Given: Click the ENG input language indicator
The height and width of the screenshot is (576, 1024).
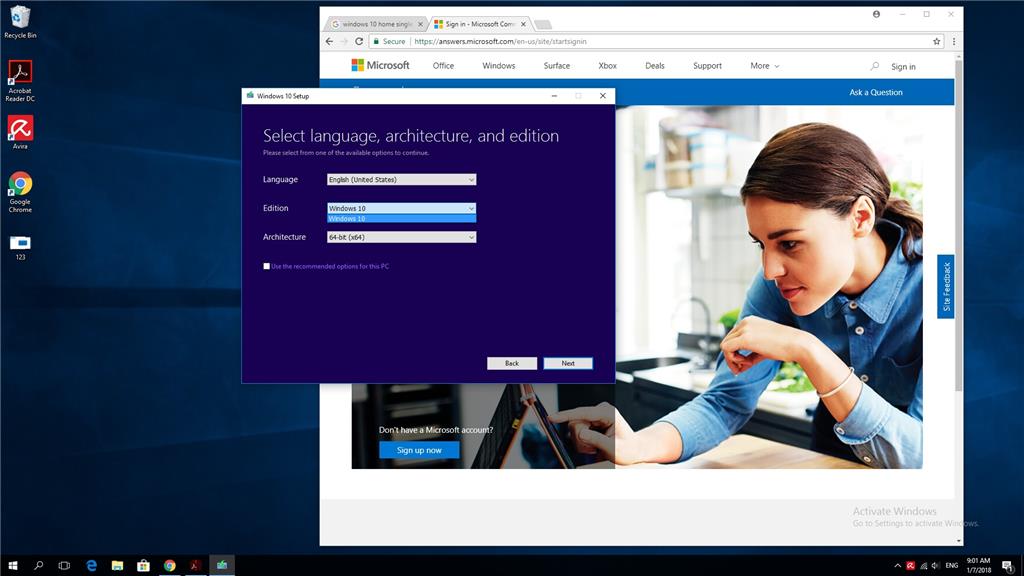Looking at the screenshot, I should pyautogui.click(x=952, y=566).
